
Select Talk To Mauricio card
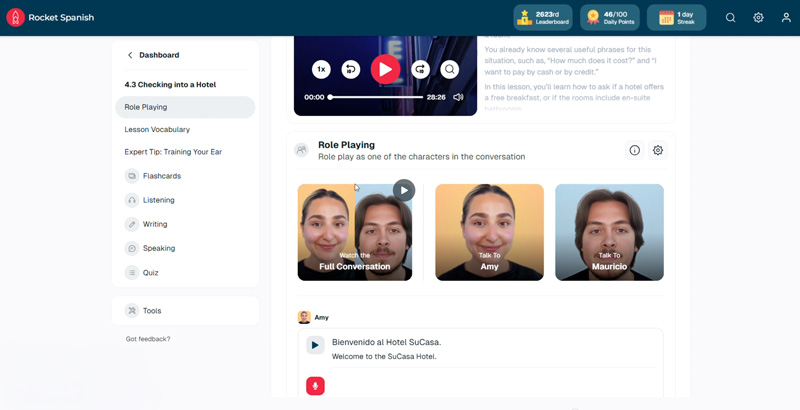coord(609,232)
